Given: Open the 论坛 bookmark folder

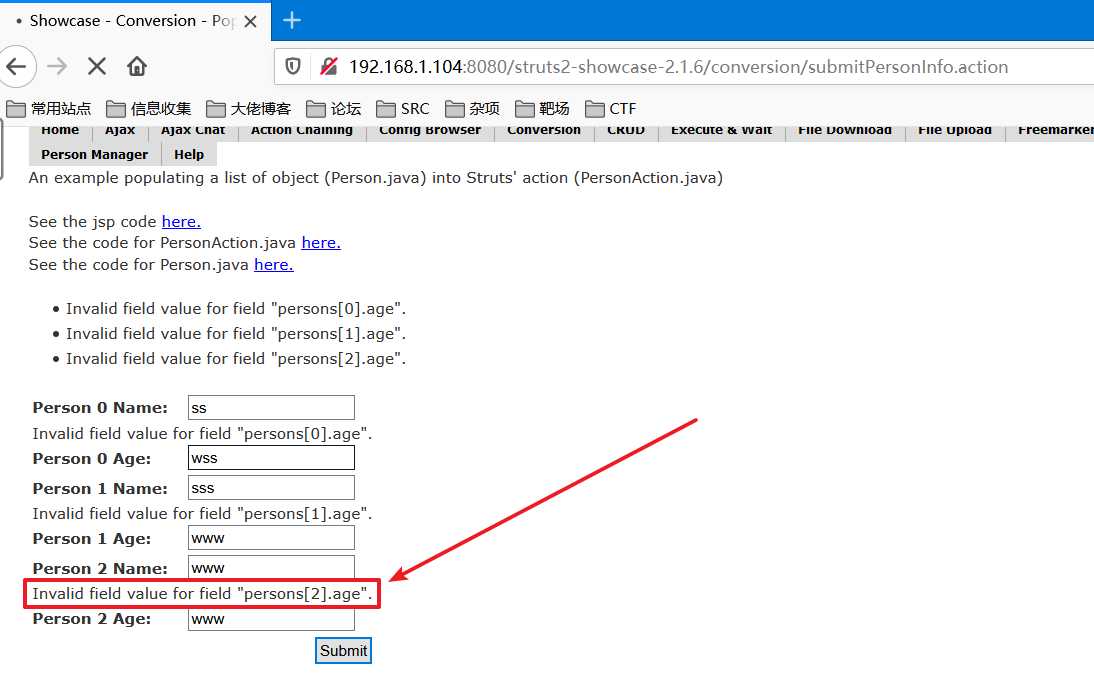Looking at the screenshot, I should point(334,109).
